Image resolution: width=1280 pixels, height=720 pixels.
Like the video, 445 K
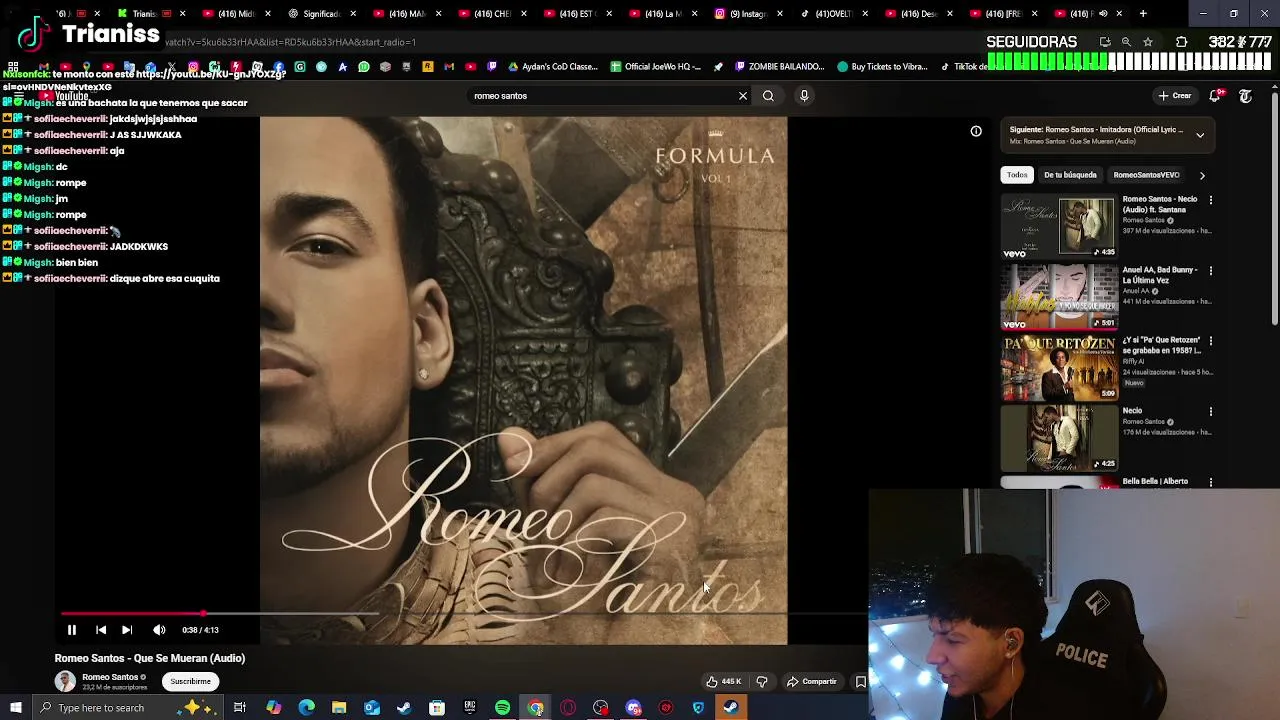724,682
